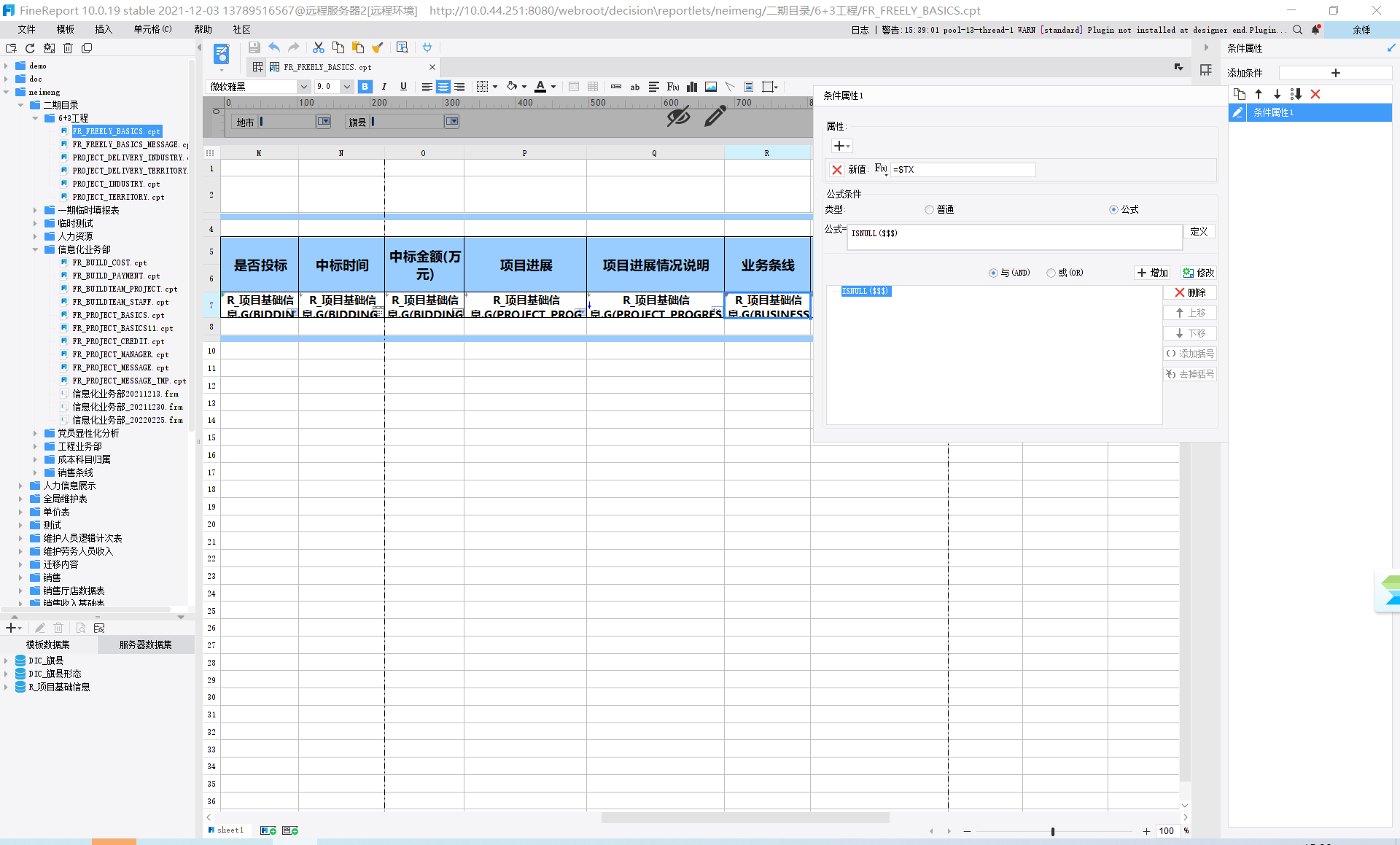Image resolution: width=1400 pixels, height=845 pixels.
Task: Refresh the template file tree
Action: point(30,48)
